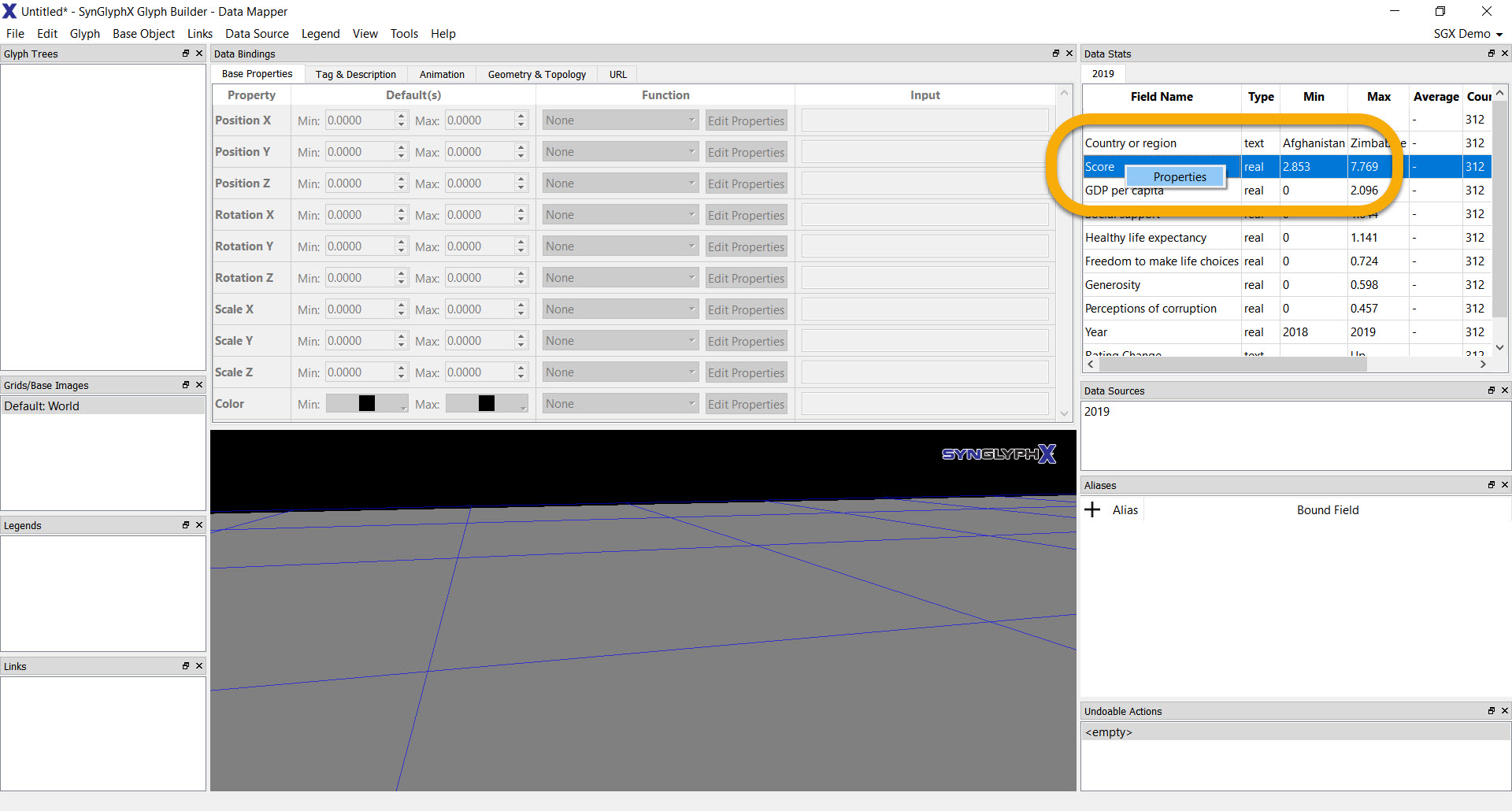
Task: Float the Legends panel
Action: pos(186,525)
